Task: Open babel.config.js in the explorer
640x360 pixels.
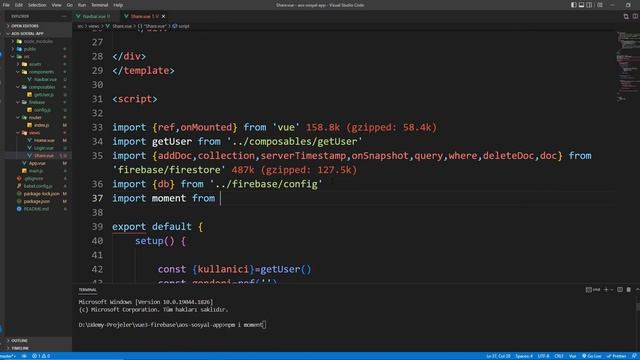Action: click(38, 186)
